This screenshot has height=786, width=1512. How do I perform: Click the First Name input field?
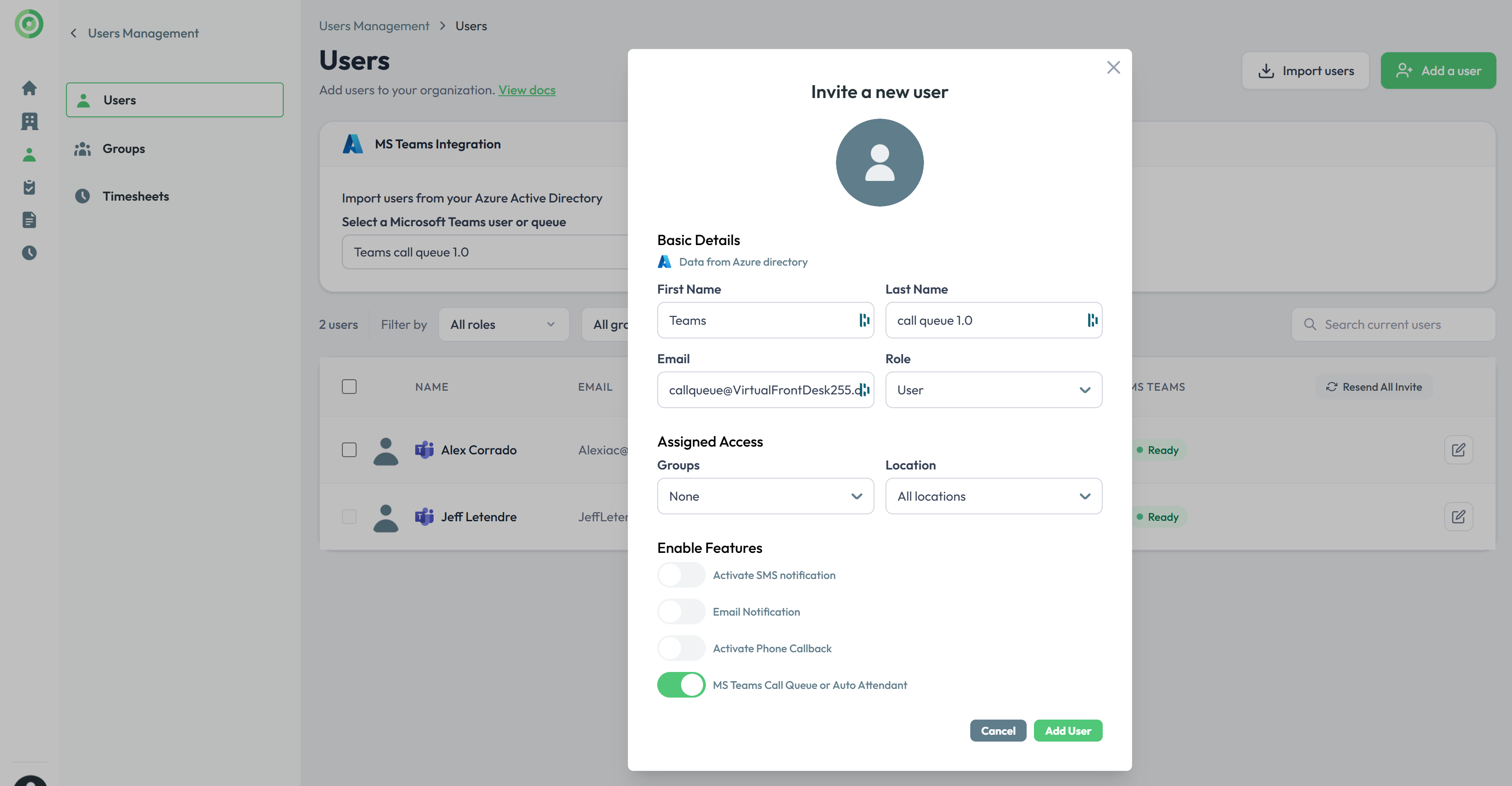click(x=757, y=320)
